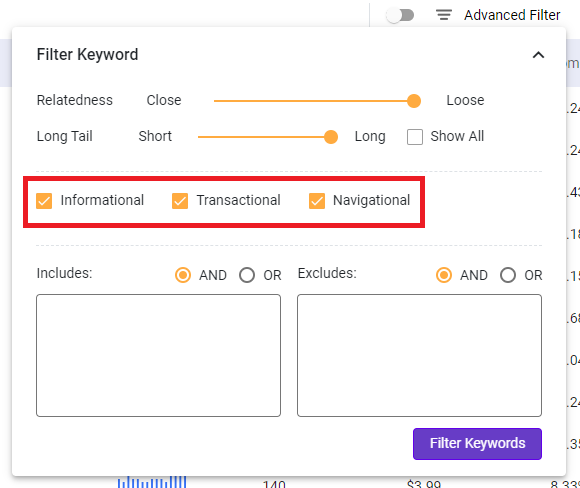Select OR radio for Excludes
The width and height of the screenshot is (580, 488).
(508, 275)
